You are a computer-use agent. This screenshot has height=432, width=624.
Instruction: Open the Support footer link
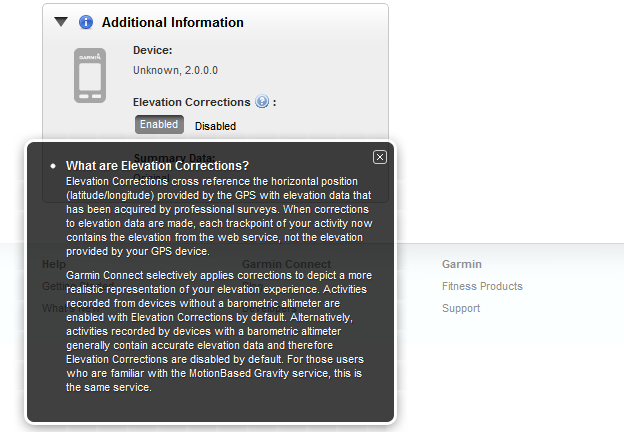[x=461, y=308]
